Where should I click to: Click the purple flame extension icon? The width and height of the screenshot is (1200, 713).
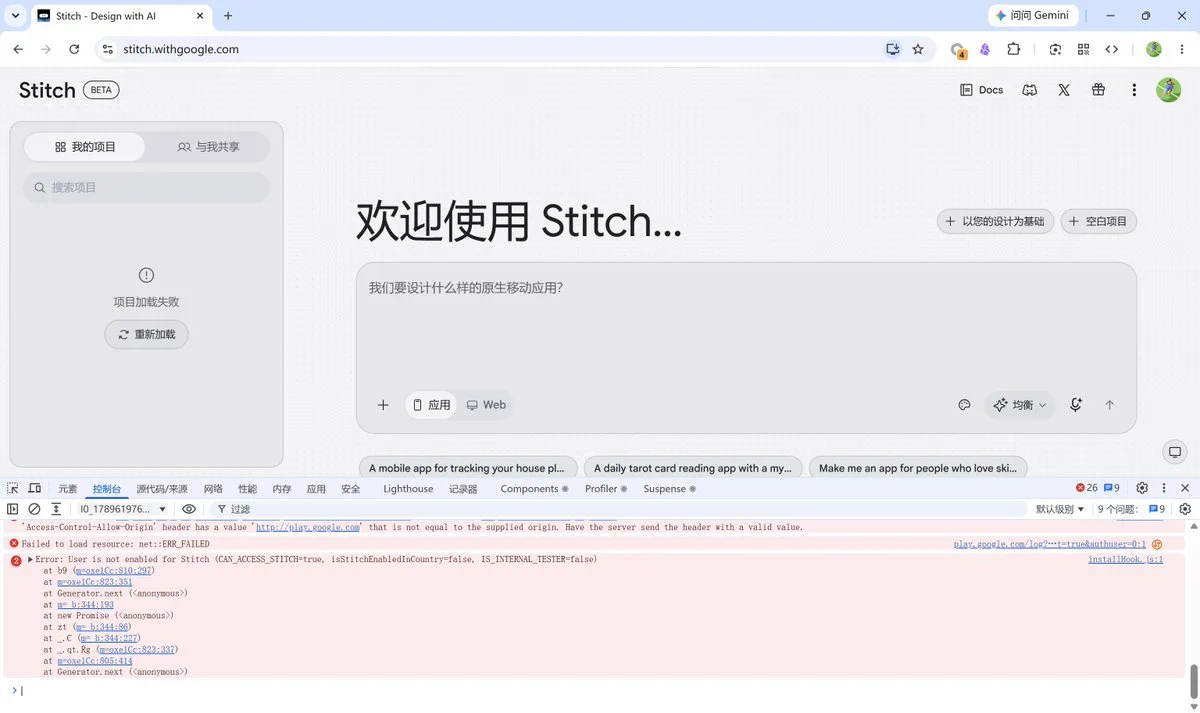point(985,49)
